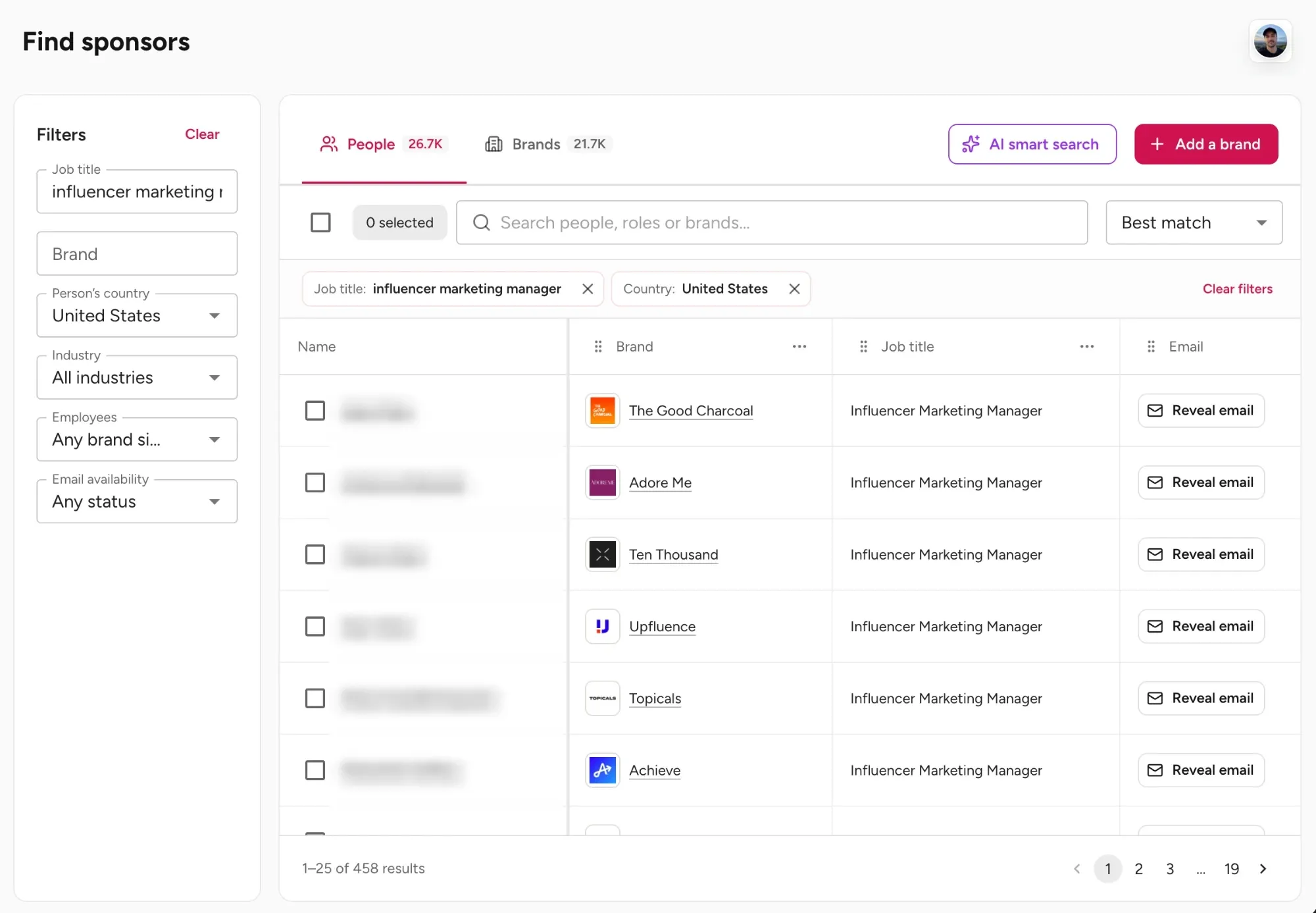Check the Ten Thousand row checkbox
This screenshot has height=913, width=1316.
pos(315,554)
